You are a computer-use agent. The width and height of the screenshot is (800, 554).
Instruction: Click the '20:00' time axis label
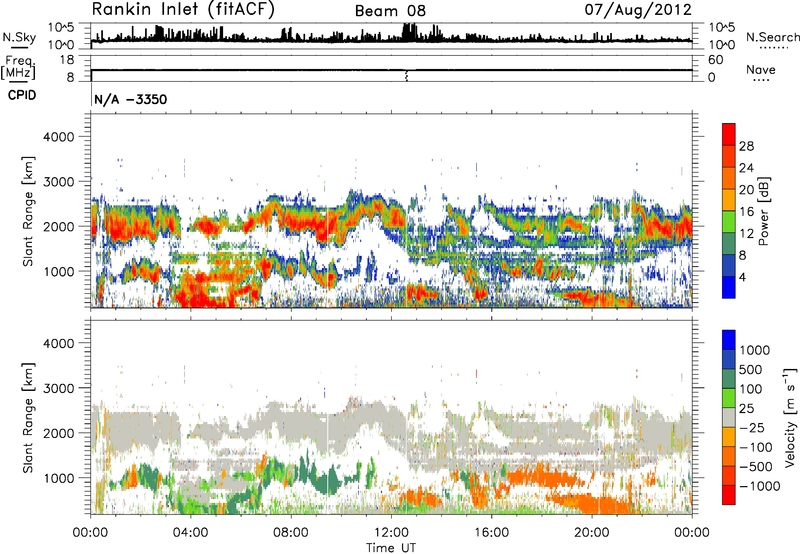(x=591, y=533)
